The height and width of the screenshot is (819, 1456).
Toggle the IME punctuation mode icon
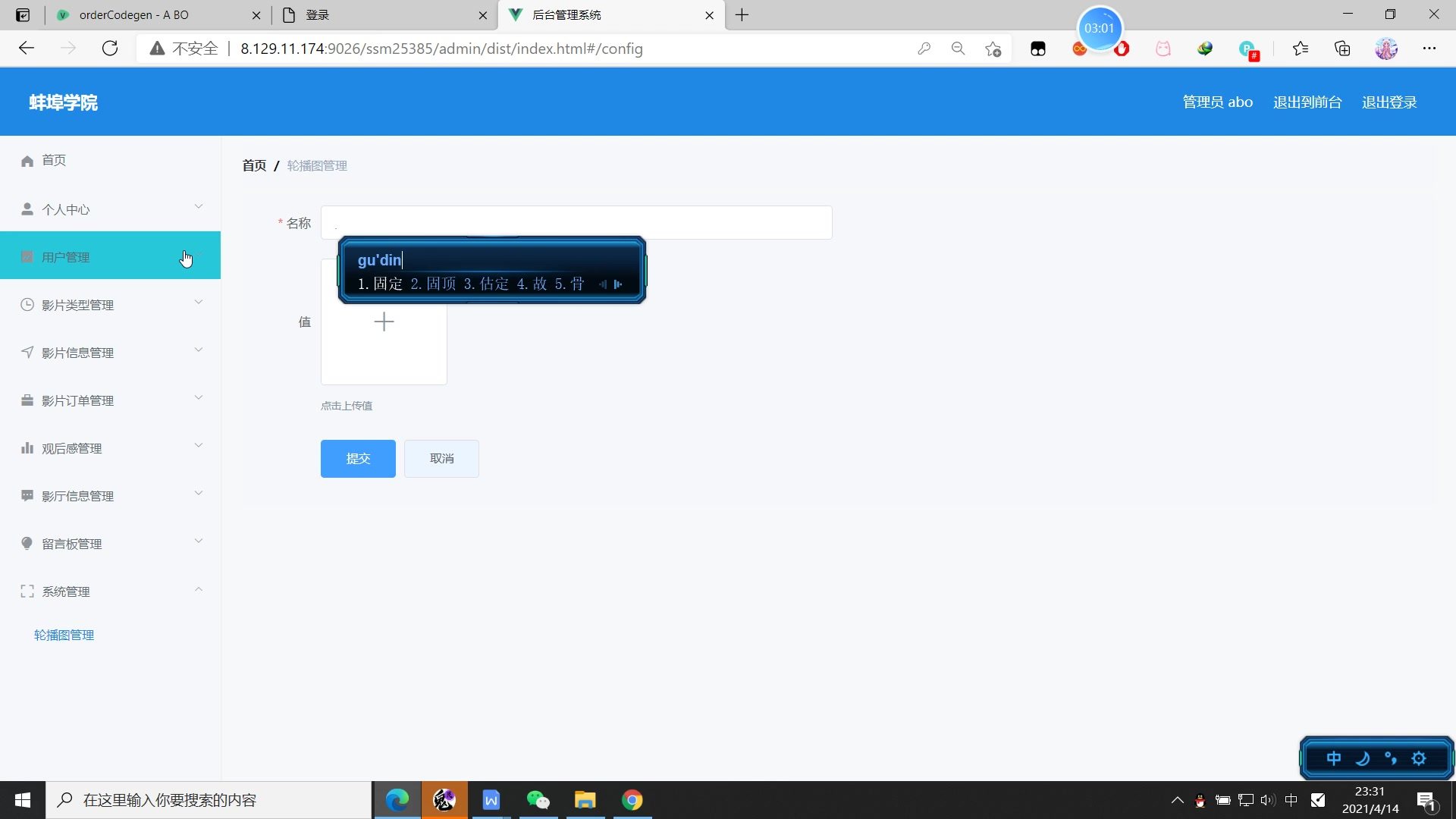(1391, 758)
